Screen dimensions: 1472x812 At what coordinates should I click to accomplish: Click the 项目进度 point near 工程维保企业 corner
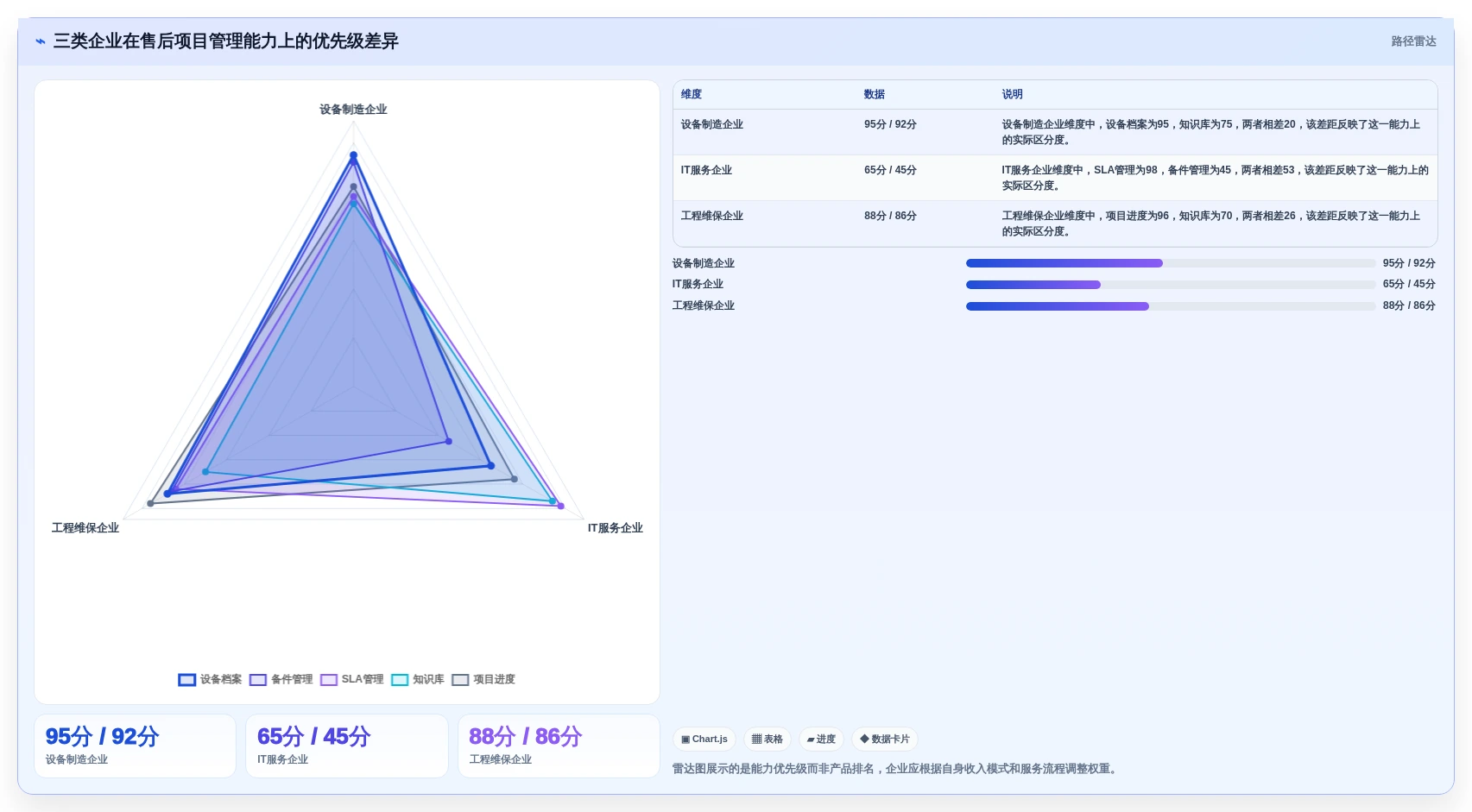coord(151,504)
